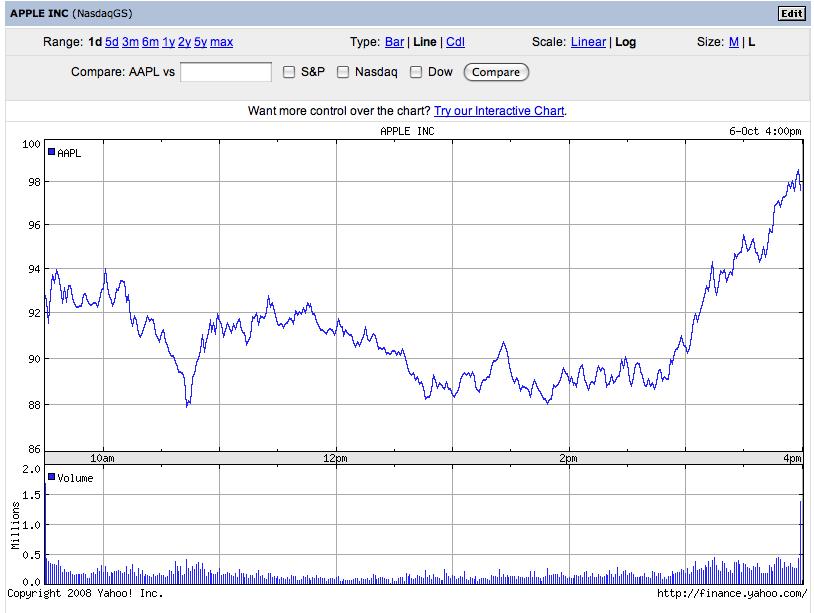Click the http://finance.yahoo.com/ URL text
Screen dimensions: 814x613
tap(732, 593)
